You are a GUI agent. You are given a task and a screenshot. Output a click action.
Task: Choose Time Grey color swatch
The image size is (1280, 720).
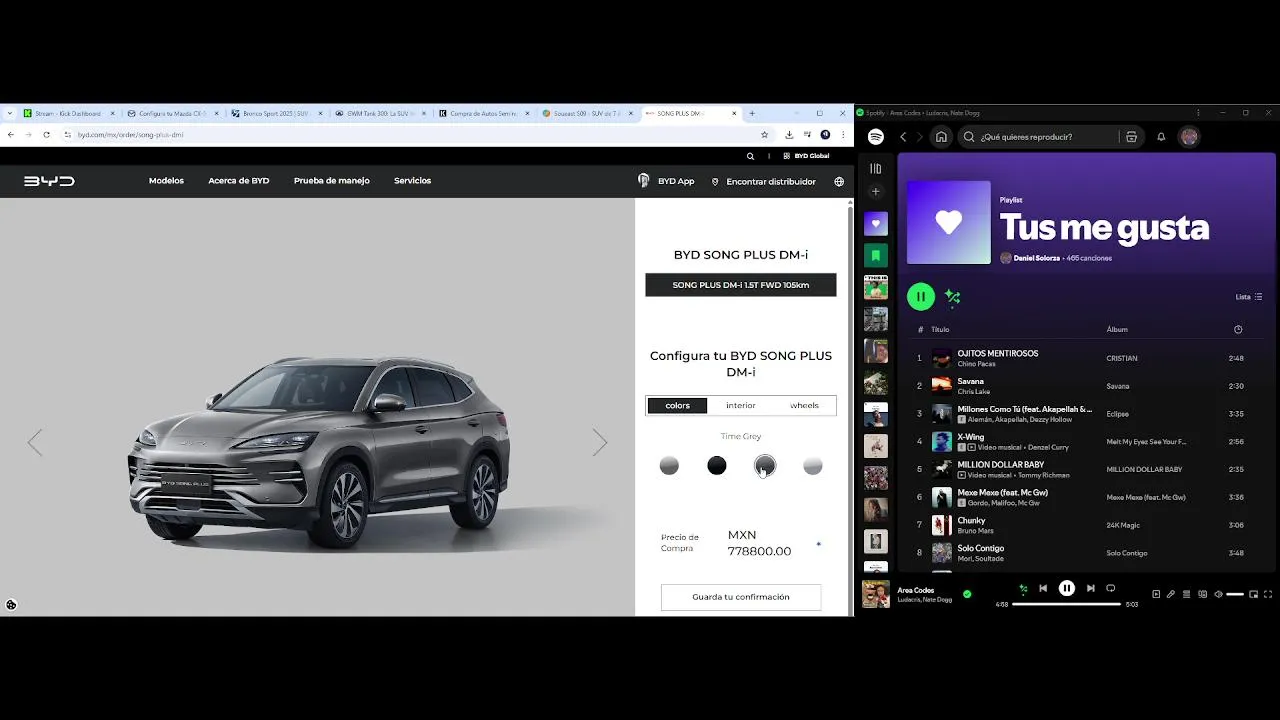(765, 465)
